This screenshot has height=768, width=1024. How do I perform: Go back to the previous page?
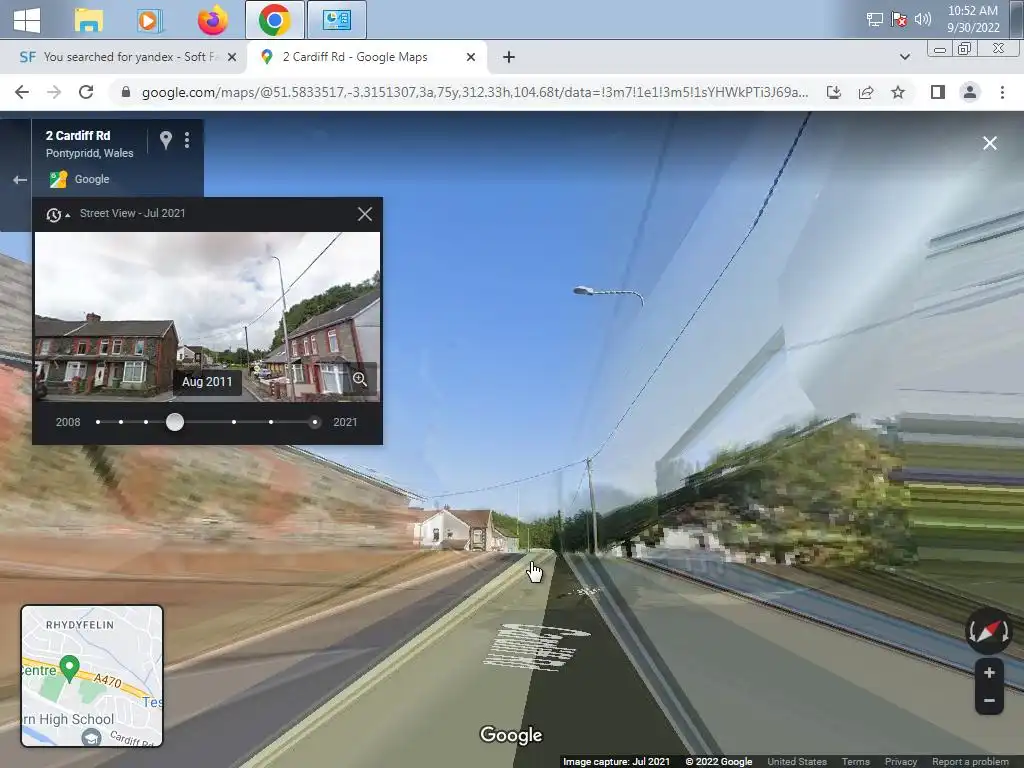(22, 92)
